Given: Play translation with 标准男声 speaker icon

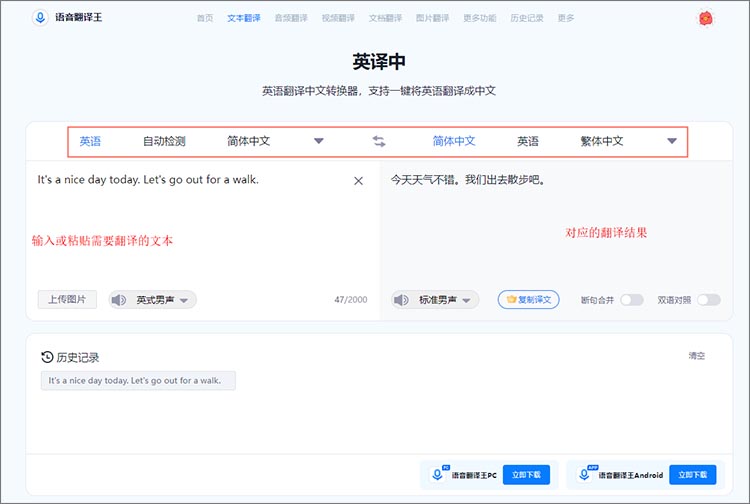Looking at the screenshot, I should click(x=401, y=300).
